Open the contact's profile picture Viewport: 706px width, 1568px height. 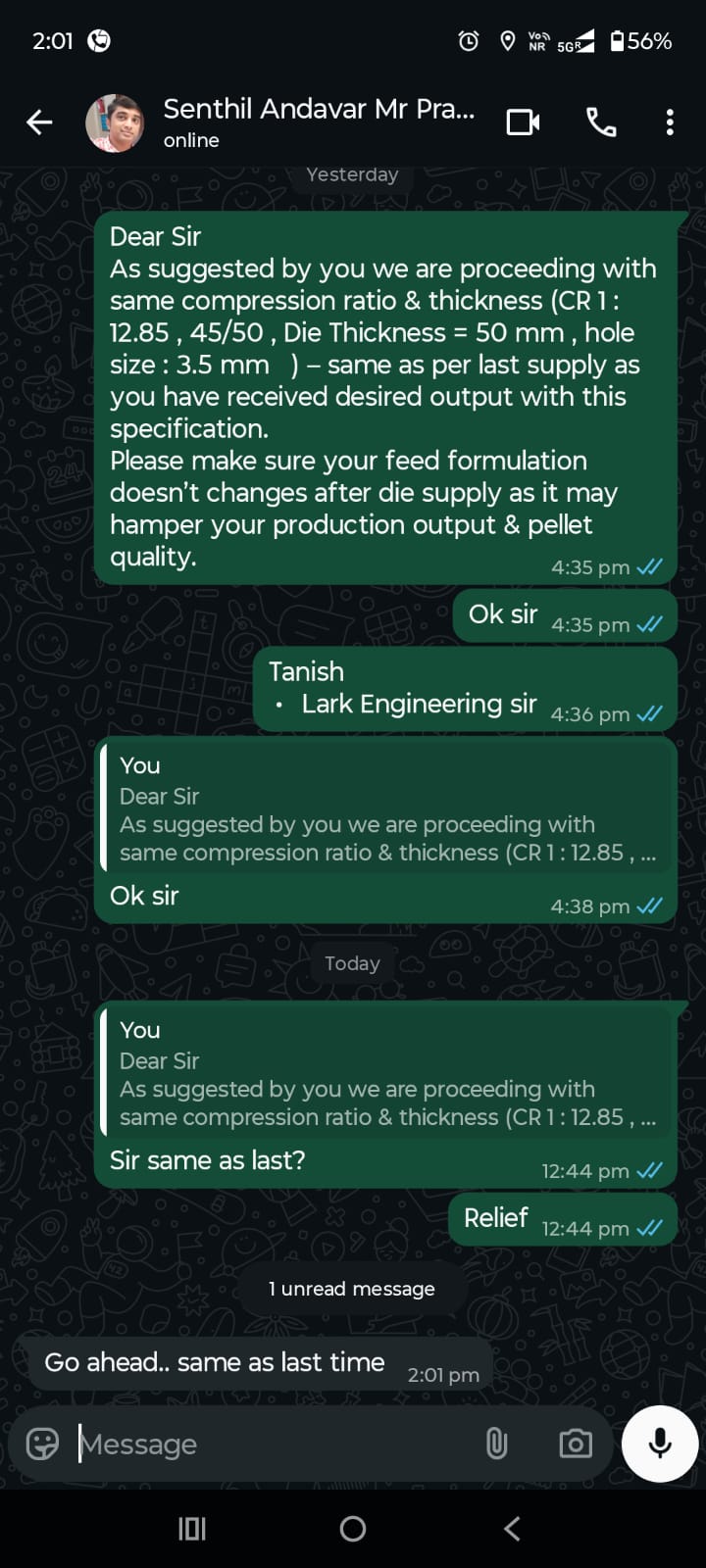[115, 122]
